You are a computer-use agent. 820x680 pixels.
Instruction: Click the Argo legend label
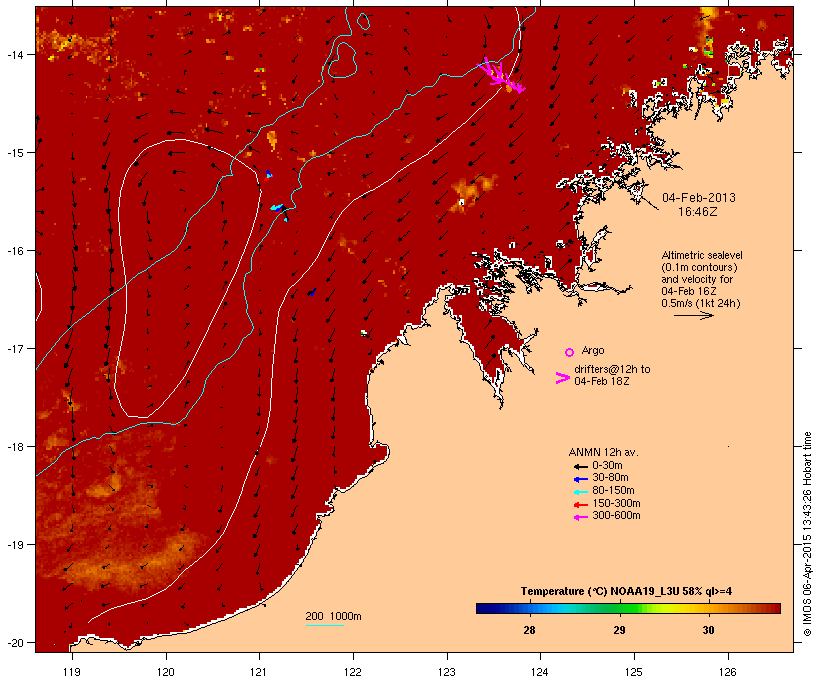(x=593, y=350)
